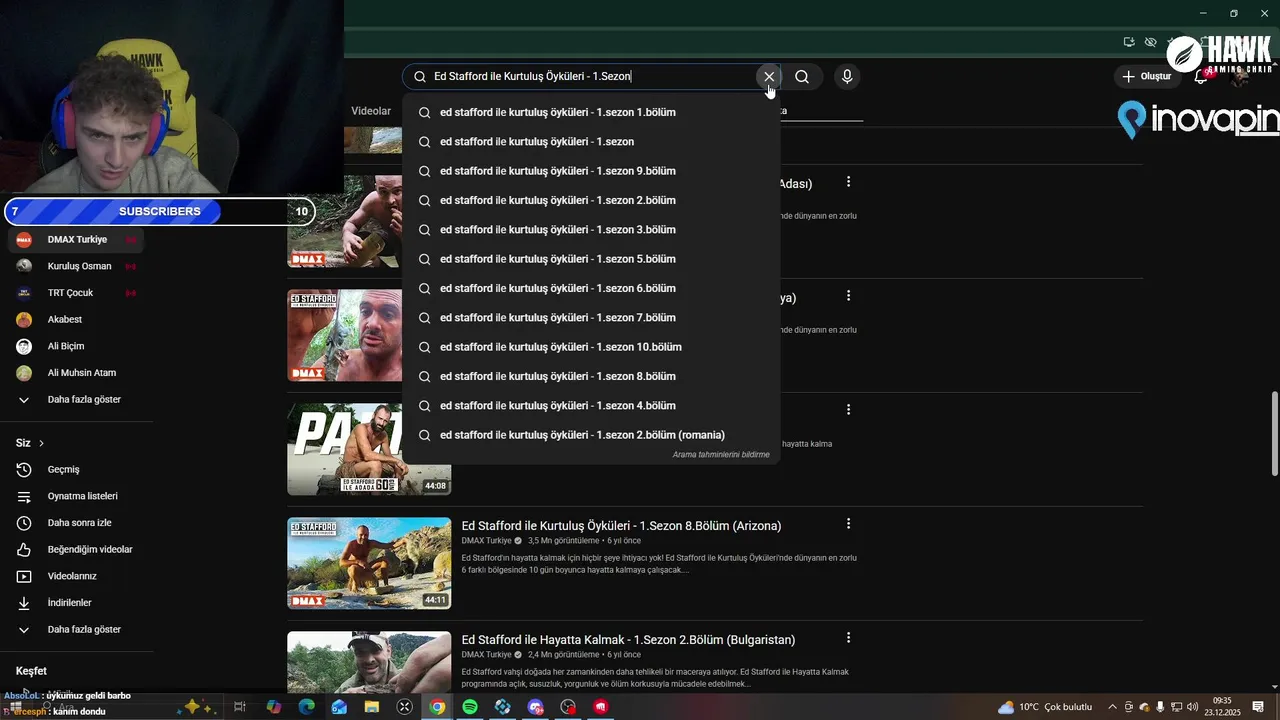Open Oynatma listeleri playlists

point(76,496)
